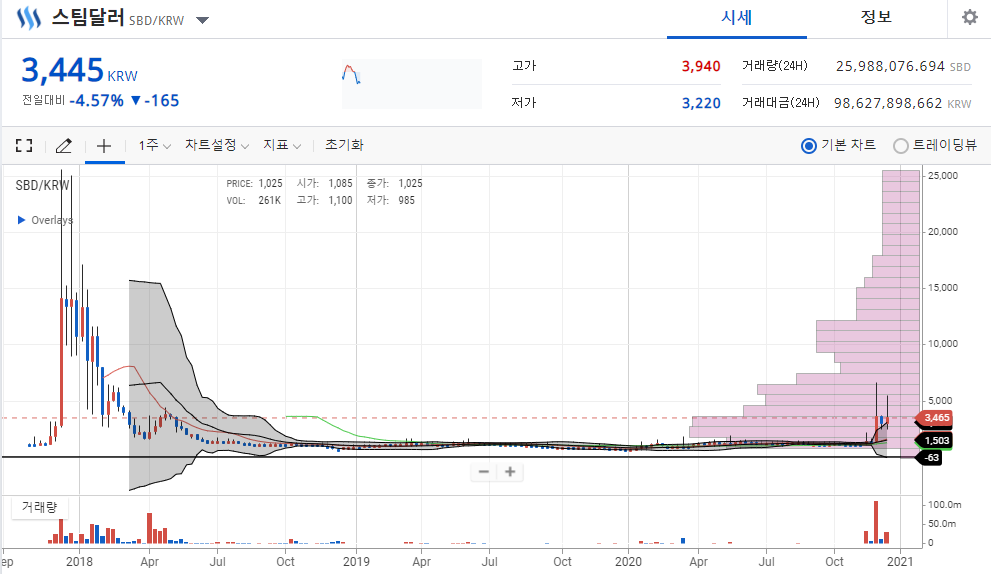
Task: Open the 지표 indicators dropdown
Action: pos(282,145)
